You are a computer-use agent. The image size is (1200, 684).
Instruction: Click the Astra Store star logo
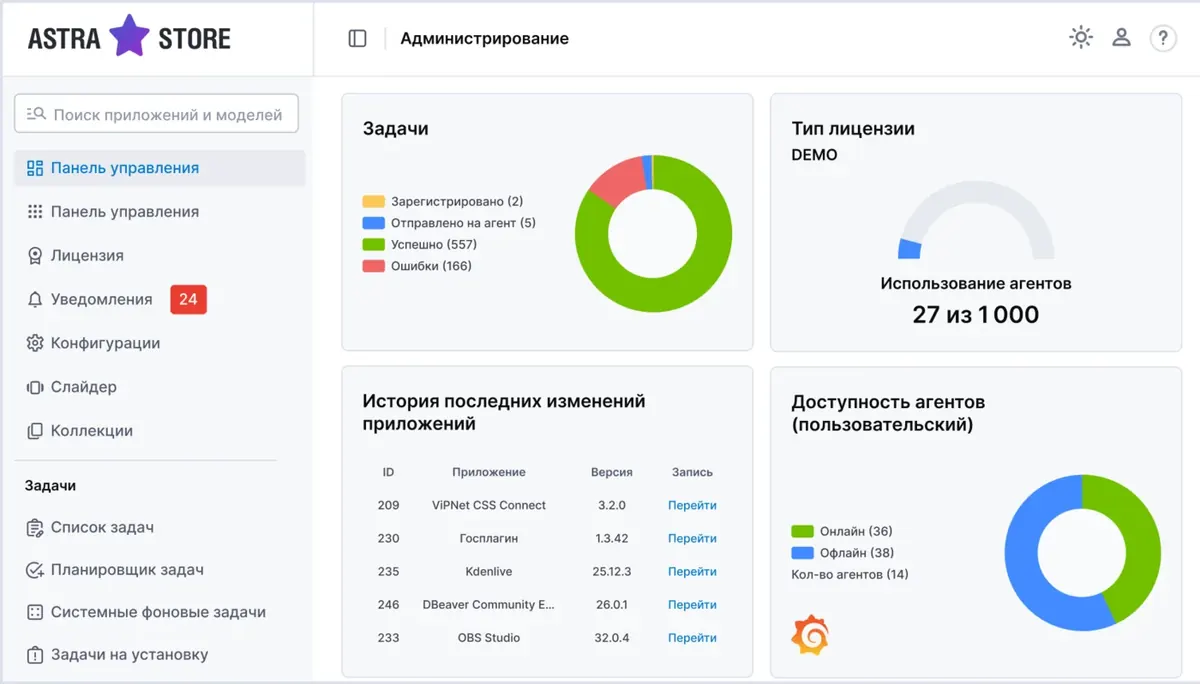point(129,37)
